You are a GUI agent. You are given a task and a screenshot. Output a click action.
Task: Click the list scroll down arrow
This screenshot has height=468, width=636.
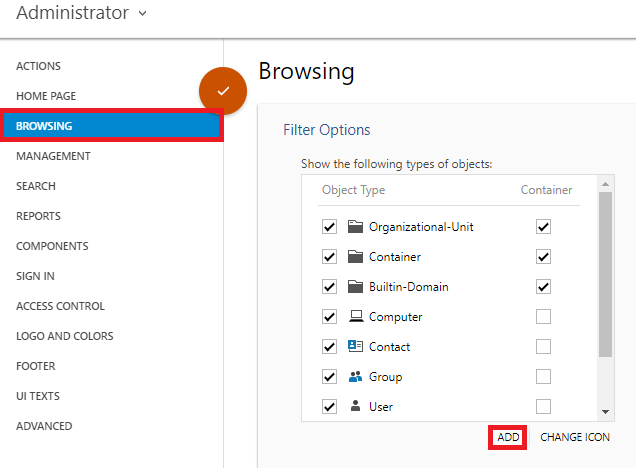(606, 412)
